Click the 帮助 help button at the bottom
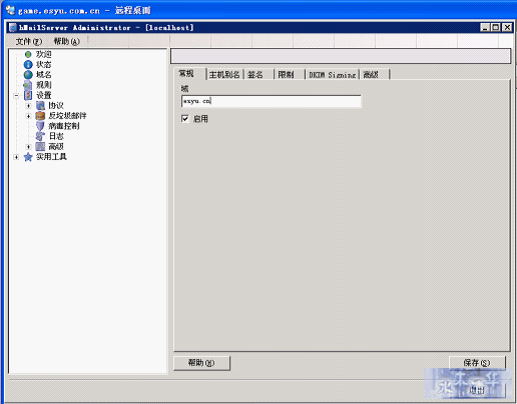Screen dimensions: 517x404 coord(202,363)
